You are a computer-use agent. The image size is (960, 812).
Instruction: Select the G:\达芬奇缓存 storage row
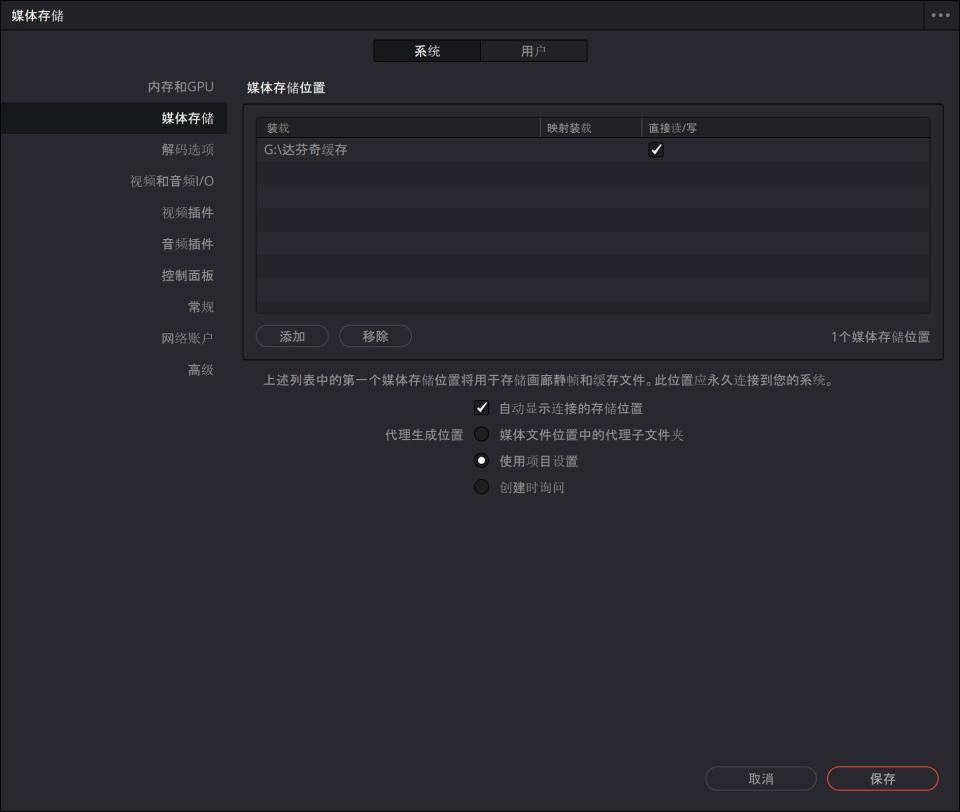[593, 150]
